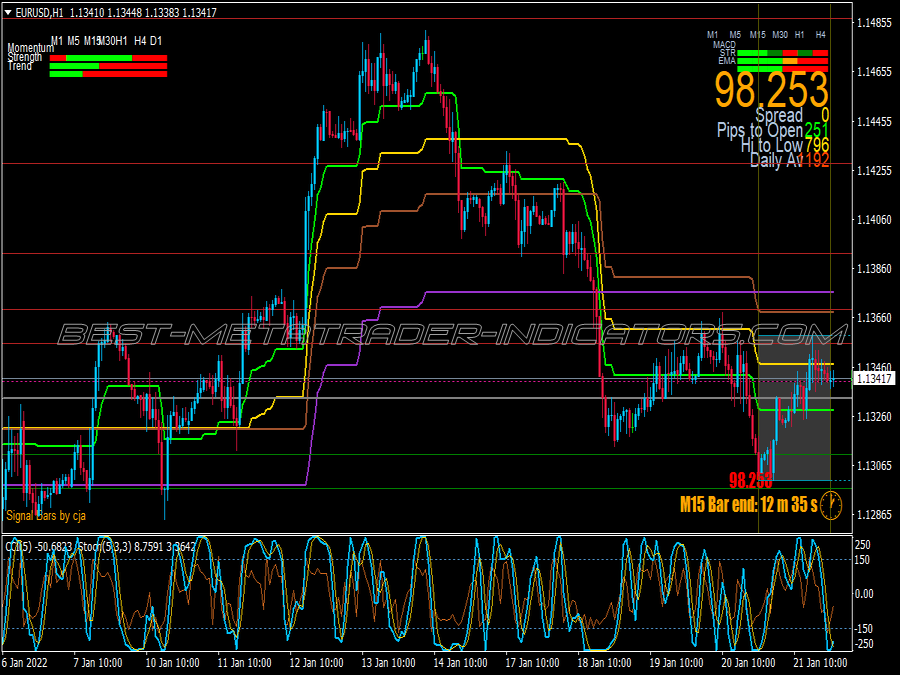Click the 6 Jan 2022 date label
900x675 pixels.
click(x=25, y=663)
